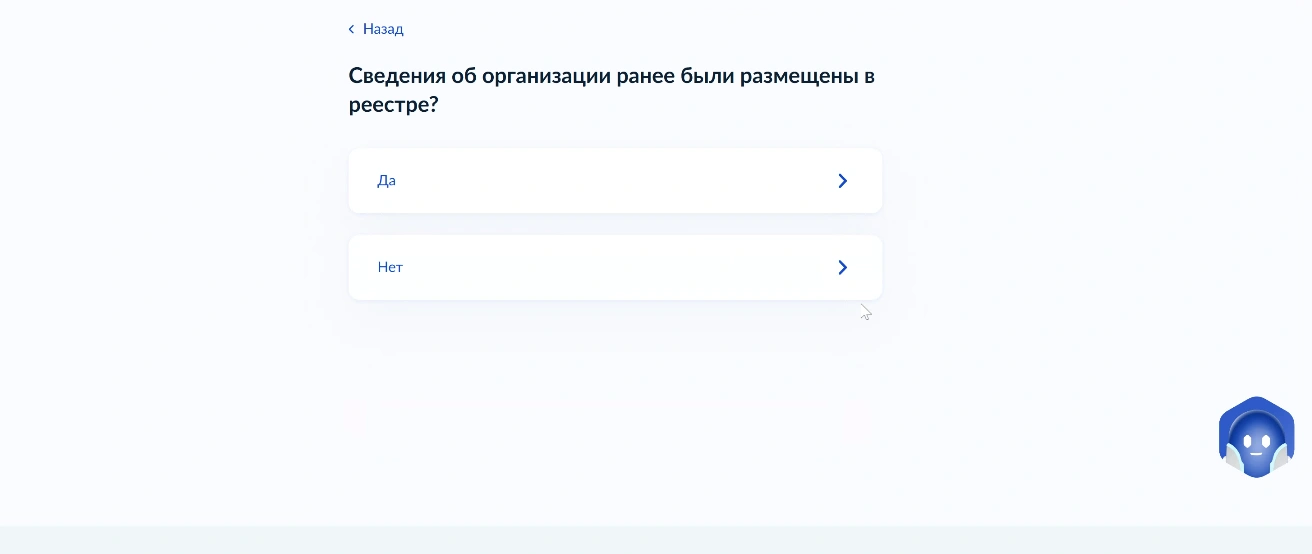This screenshot has width=1312, height=554.
Task: Expand the Да card using its arrow
Action: [842, 181]
